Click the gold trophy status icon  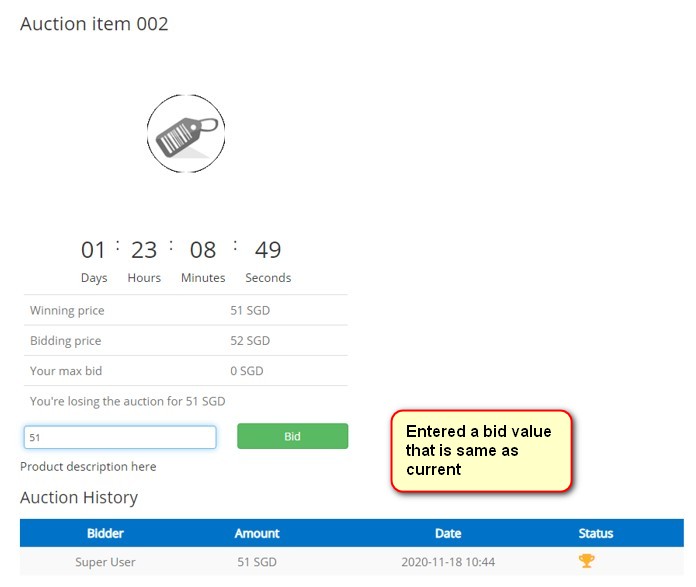click(x=587, y=561)
